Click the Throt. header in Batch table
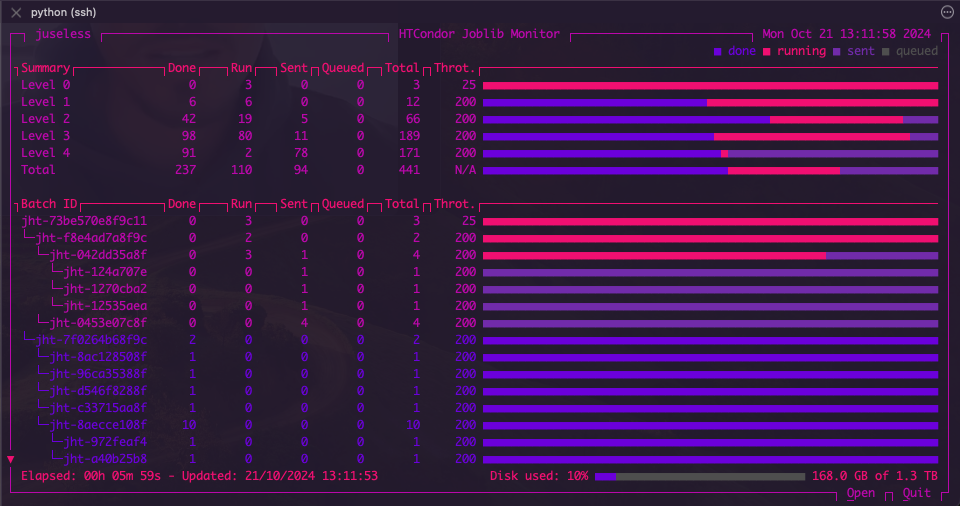 pyautogui.click(x=454, y=204)
